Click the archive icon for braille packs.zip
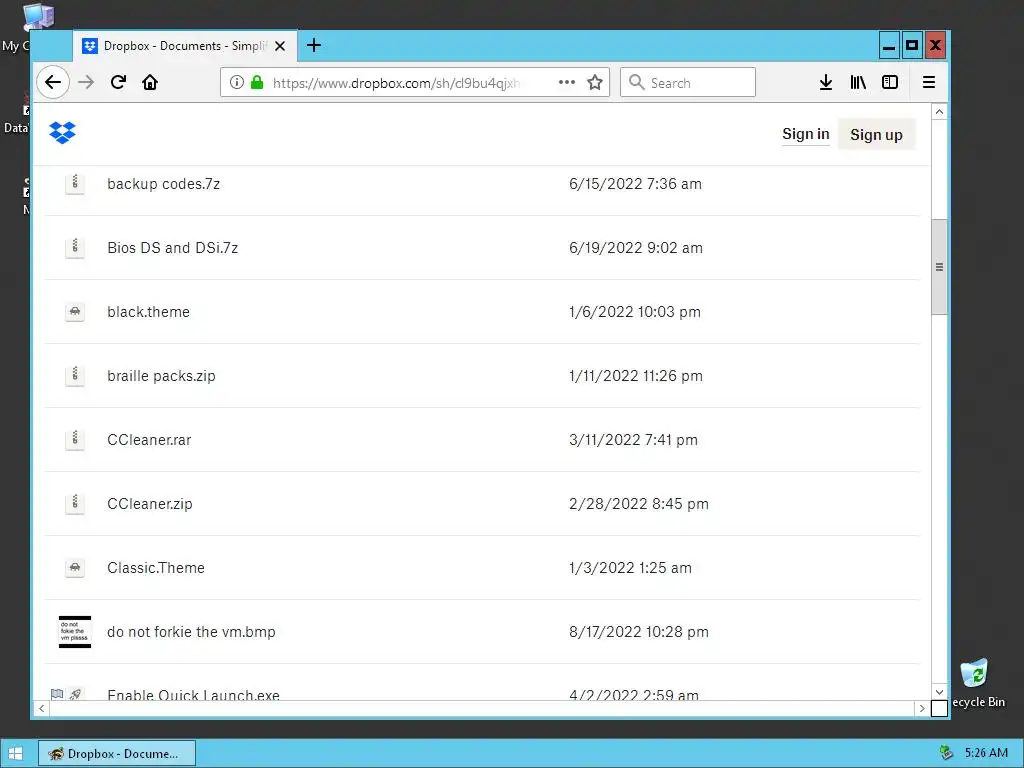Image resolution: width=1024 pixels, height=768 pixels. (x=74, y=376)
